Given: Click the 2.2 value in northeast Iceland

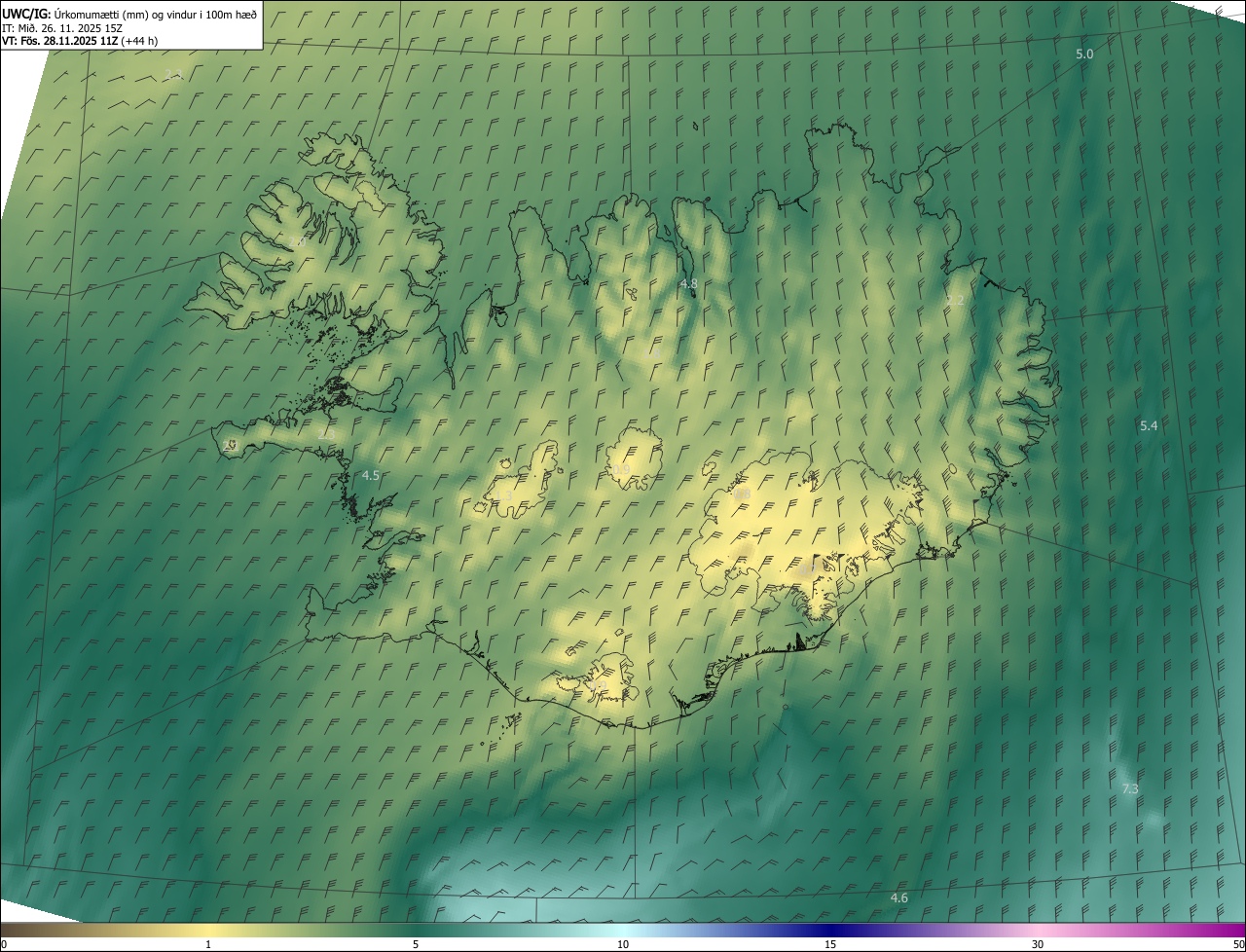Looking at the screenshot, I should (x=955, y=301).
